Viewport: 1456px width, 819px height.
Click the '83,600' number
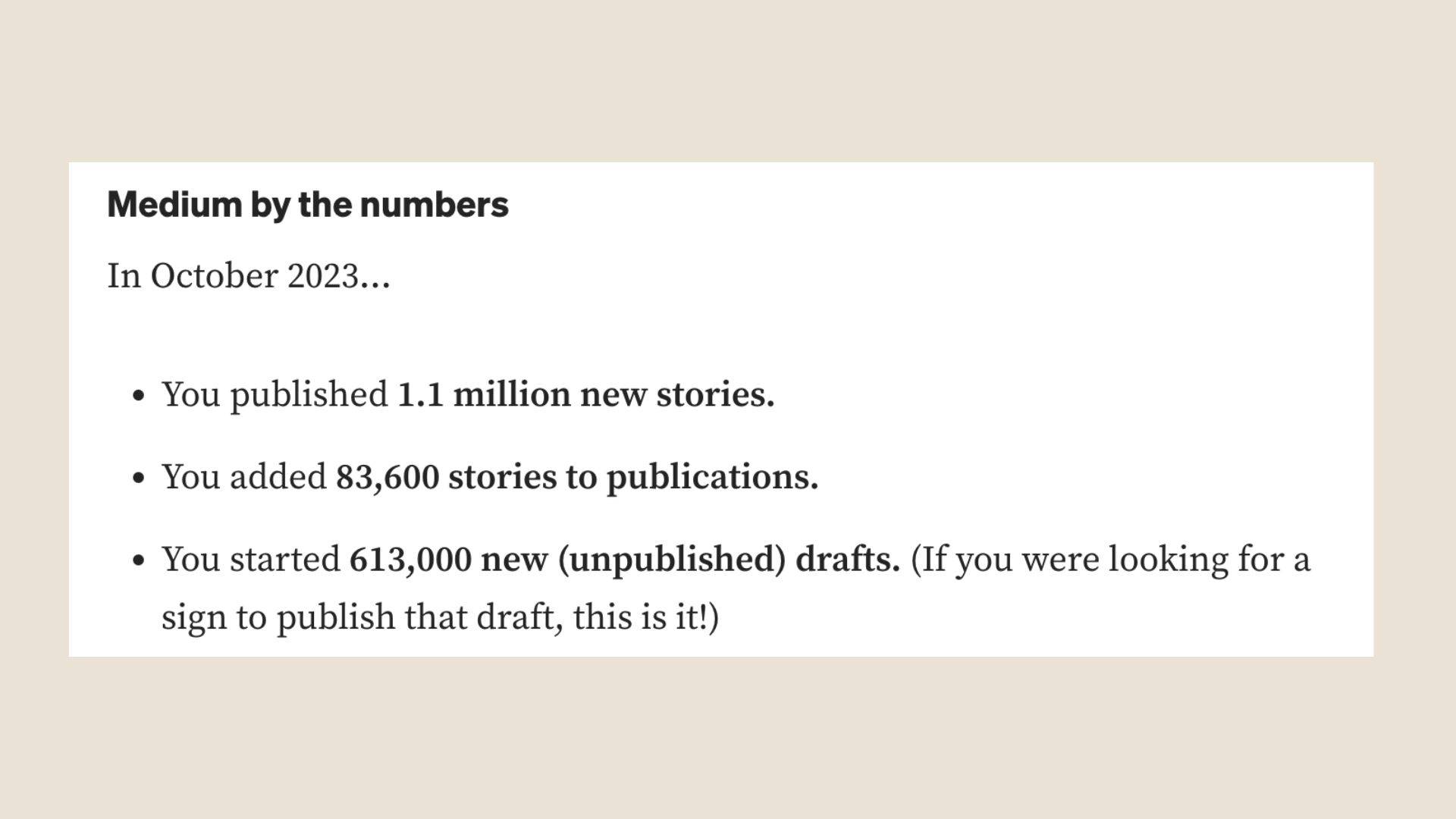(x=388, y=477)
